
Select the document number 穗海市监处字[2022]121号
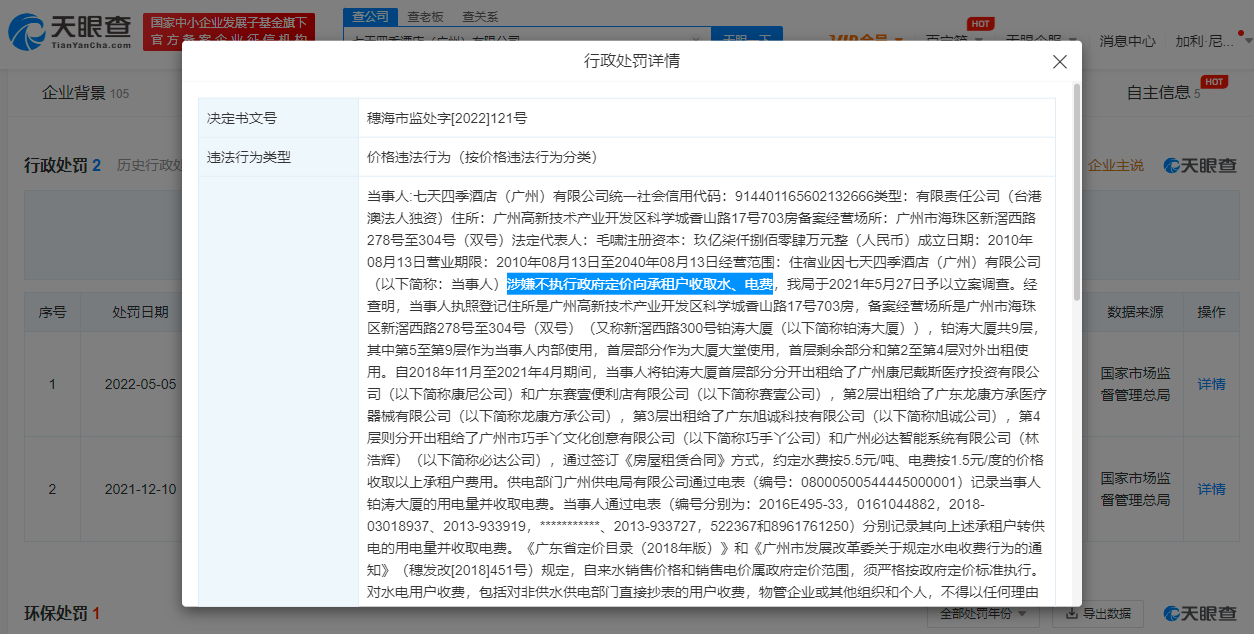447,118
